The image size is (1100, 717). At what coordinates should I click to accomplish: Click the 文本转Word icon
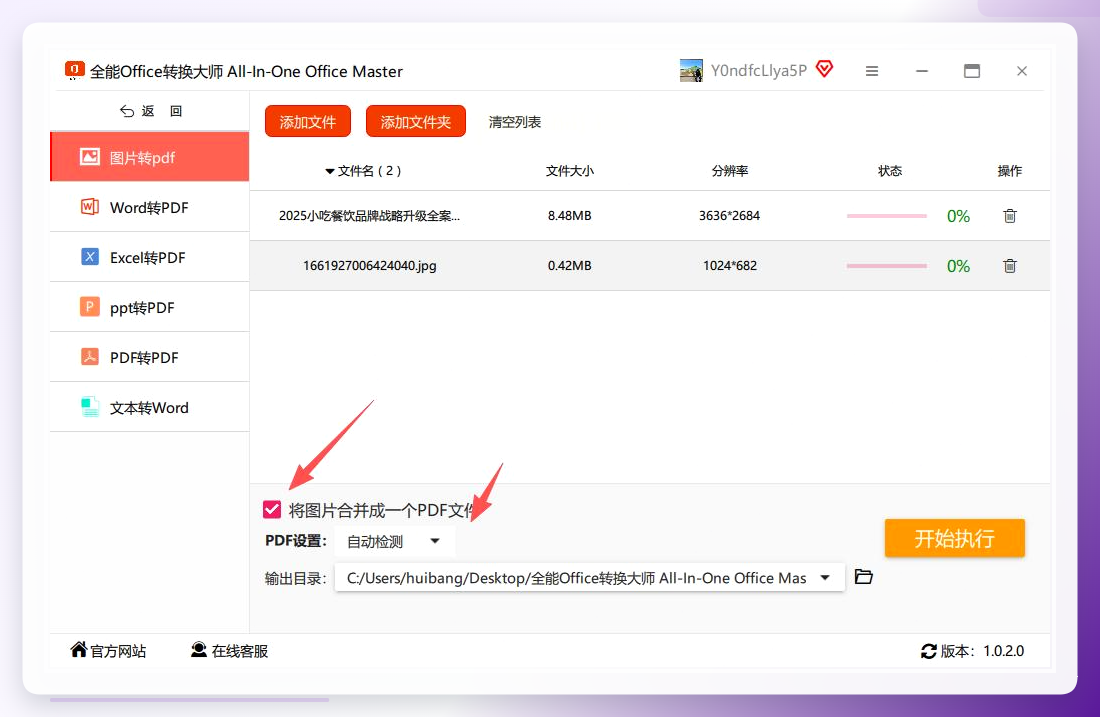(90, 407)
